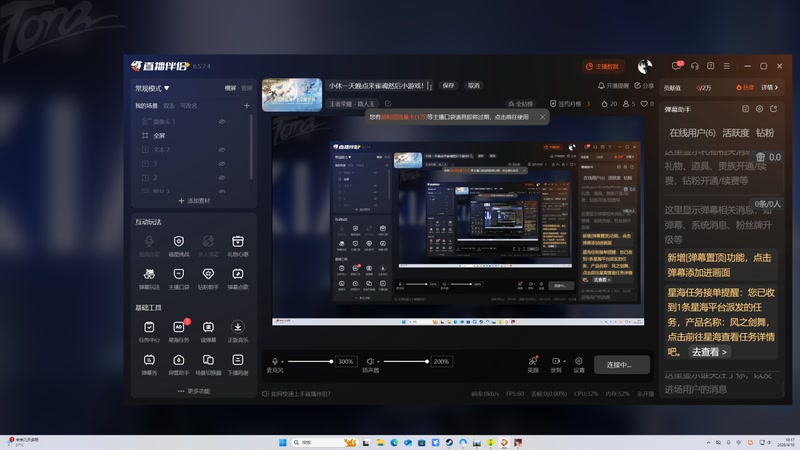Screen dimensions: 800x450
Task: Open the 正版音乐 music download tool
Action: (238, 332)
